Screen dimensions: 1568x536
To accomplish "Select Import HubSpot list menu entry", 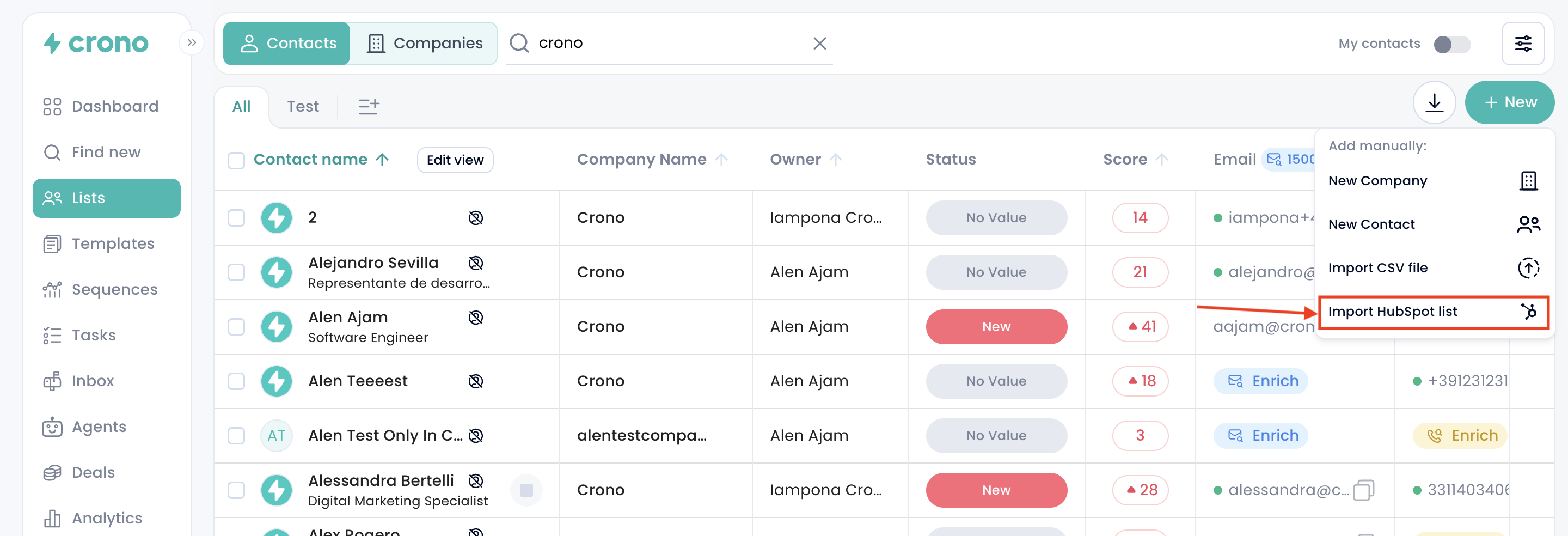I will (x=1433, y=312).
